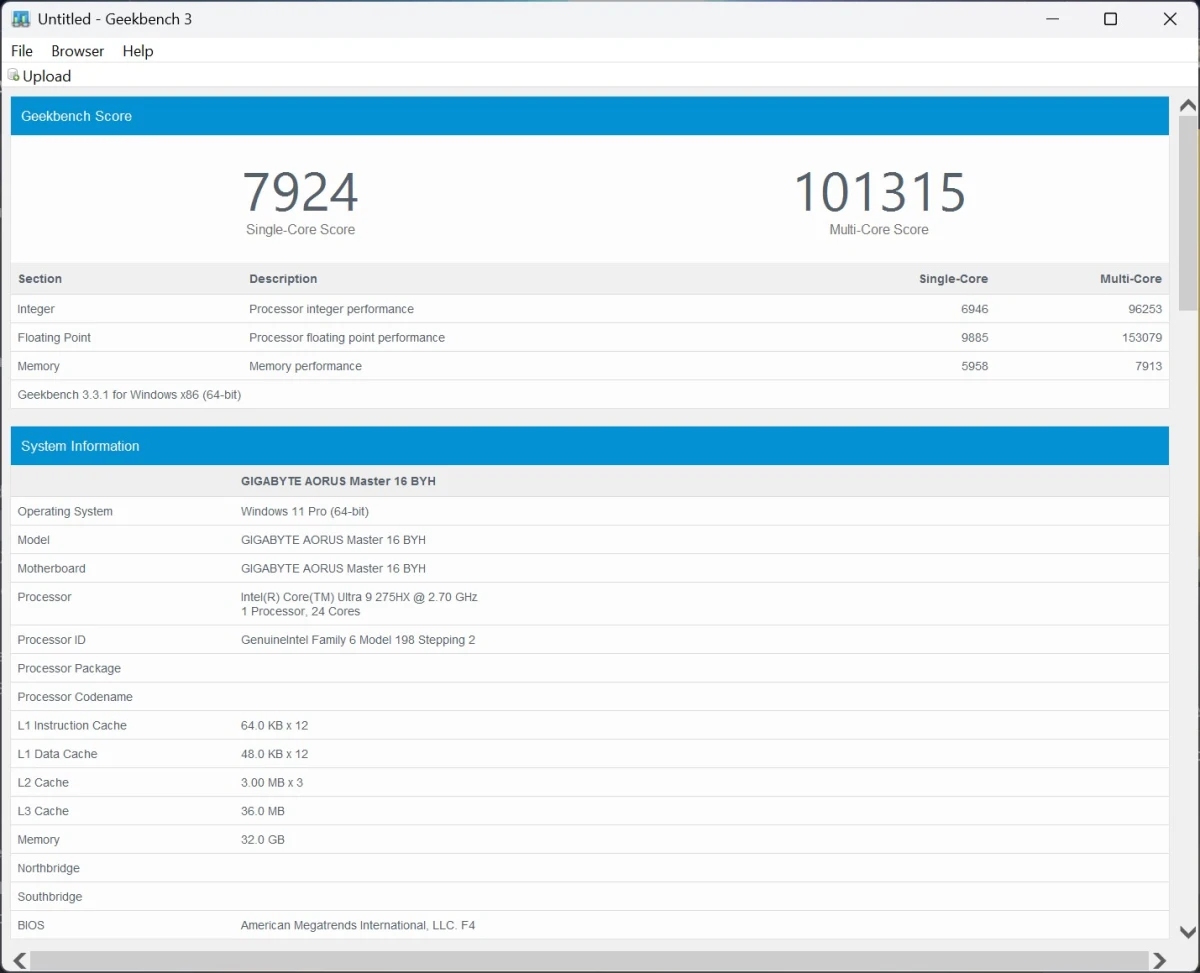Click the "Processor Package" label
1200x973 pixels.
coord(69,669)
